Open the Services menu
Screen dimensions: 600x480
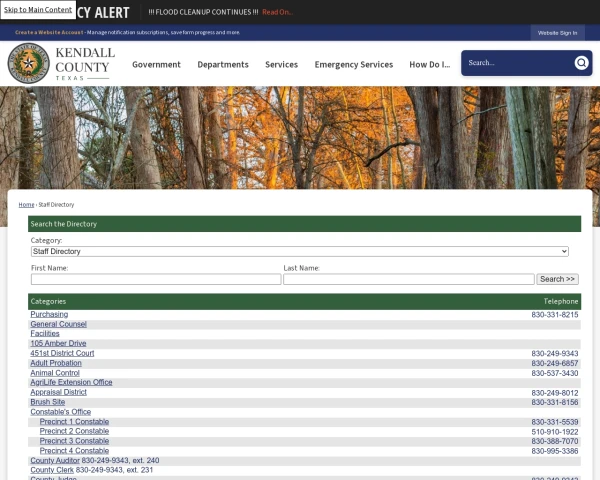click(281, 64)
